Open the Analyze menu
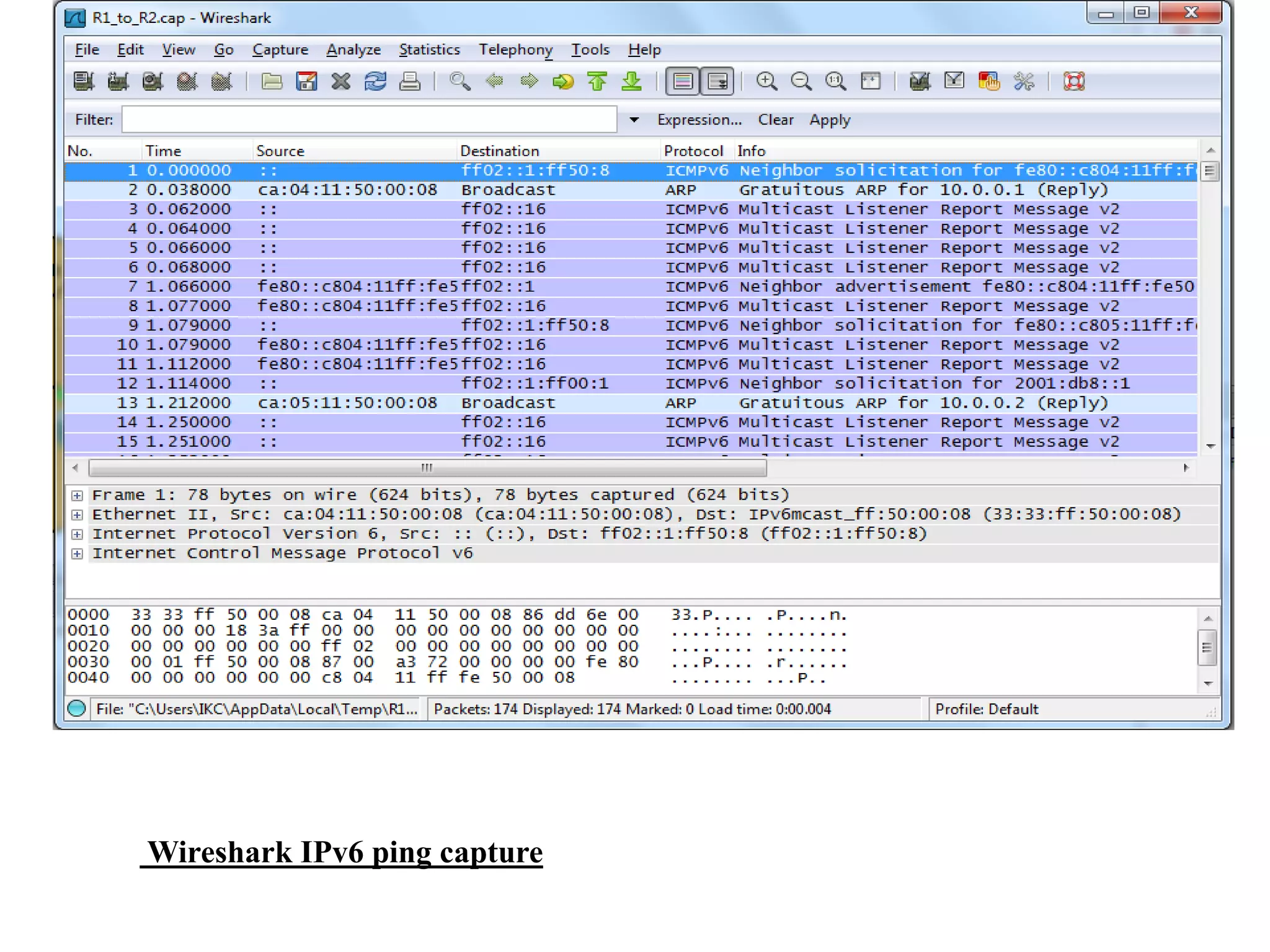This screenshot has height=952, width=1270. click(x=353, y=50)
